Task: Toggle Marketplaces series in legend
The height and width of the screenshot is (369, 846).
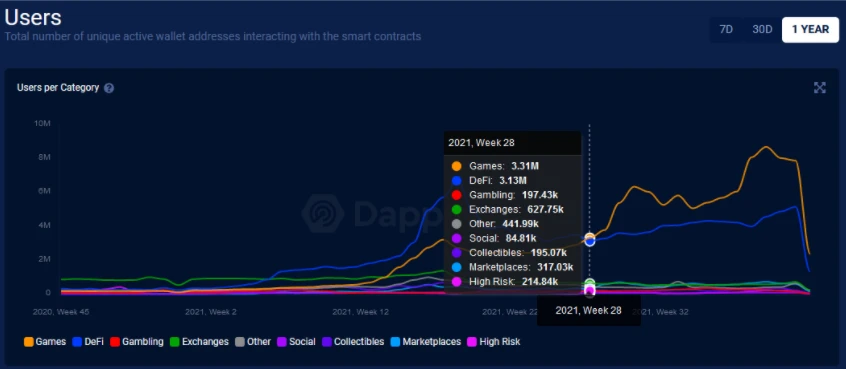Action: point(426,342)
